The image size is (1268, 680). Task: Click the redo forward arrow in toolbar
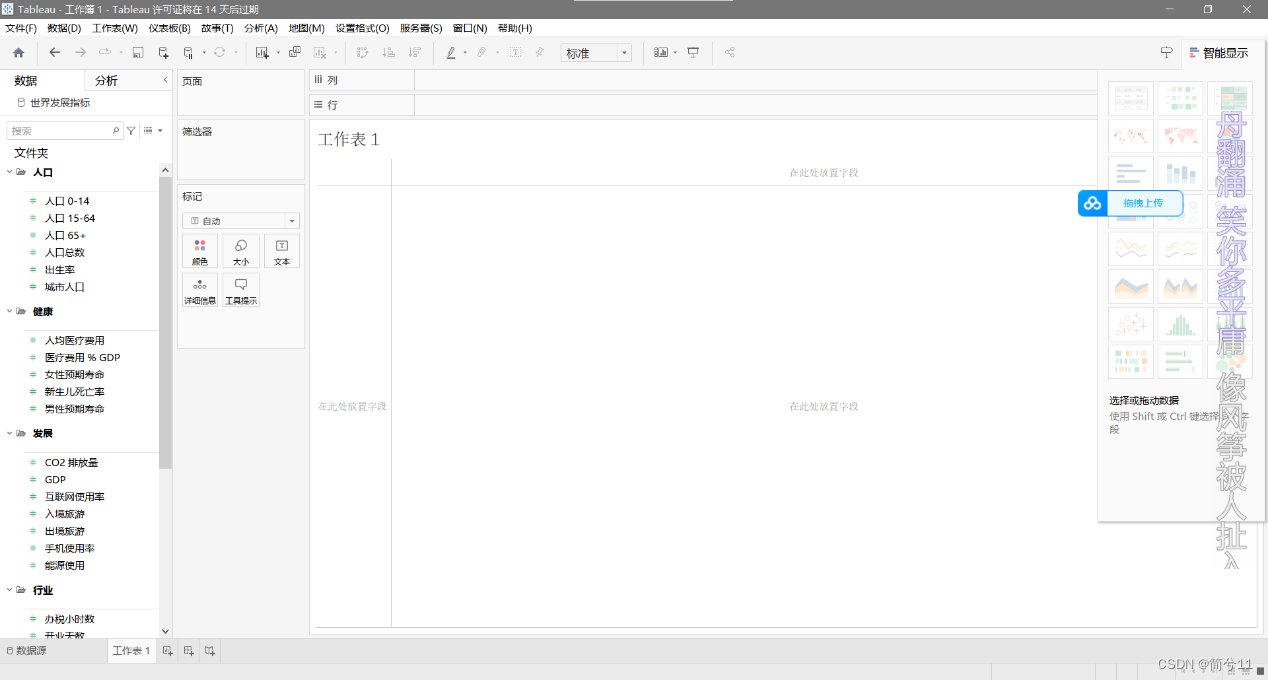(x=80, y=53)
